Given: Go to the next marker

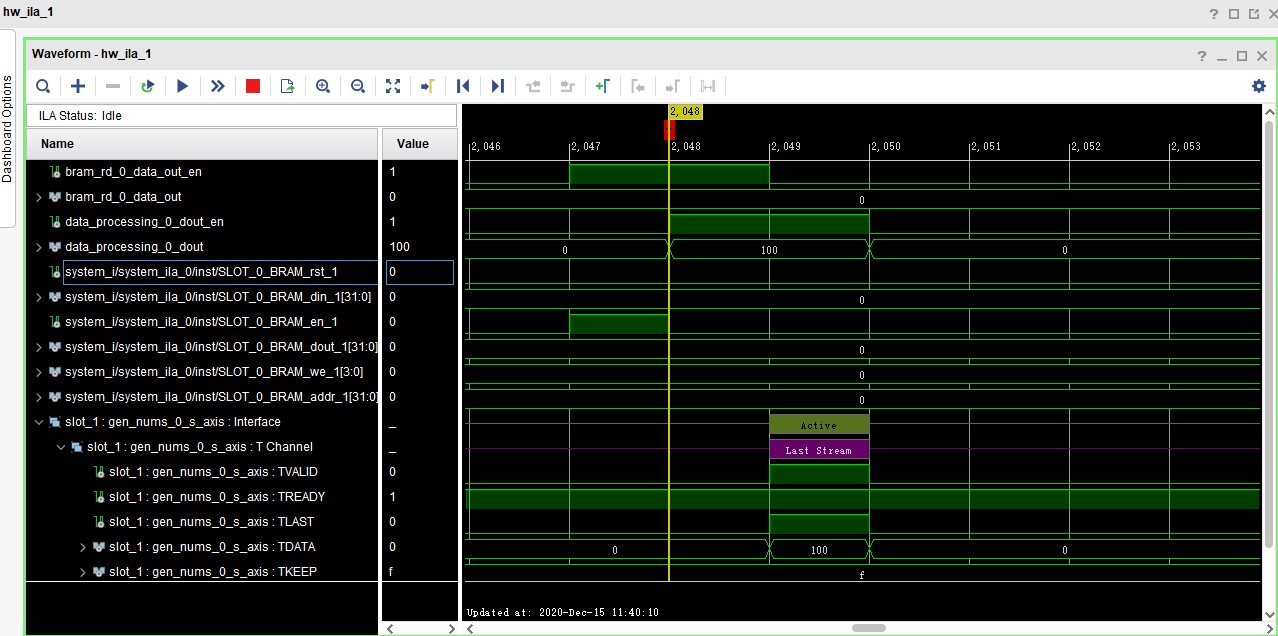Looking at the screenshot, I should (673, 86).
